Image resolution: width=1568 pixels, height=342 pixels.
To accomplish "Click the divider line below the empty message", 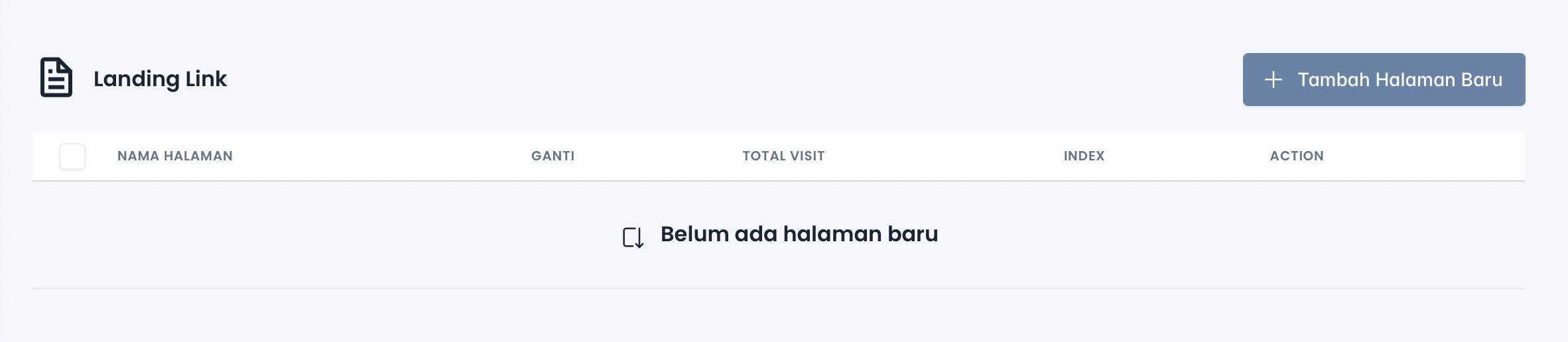I will click(x=779, y=288).
